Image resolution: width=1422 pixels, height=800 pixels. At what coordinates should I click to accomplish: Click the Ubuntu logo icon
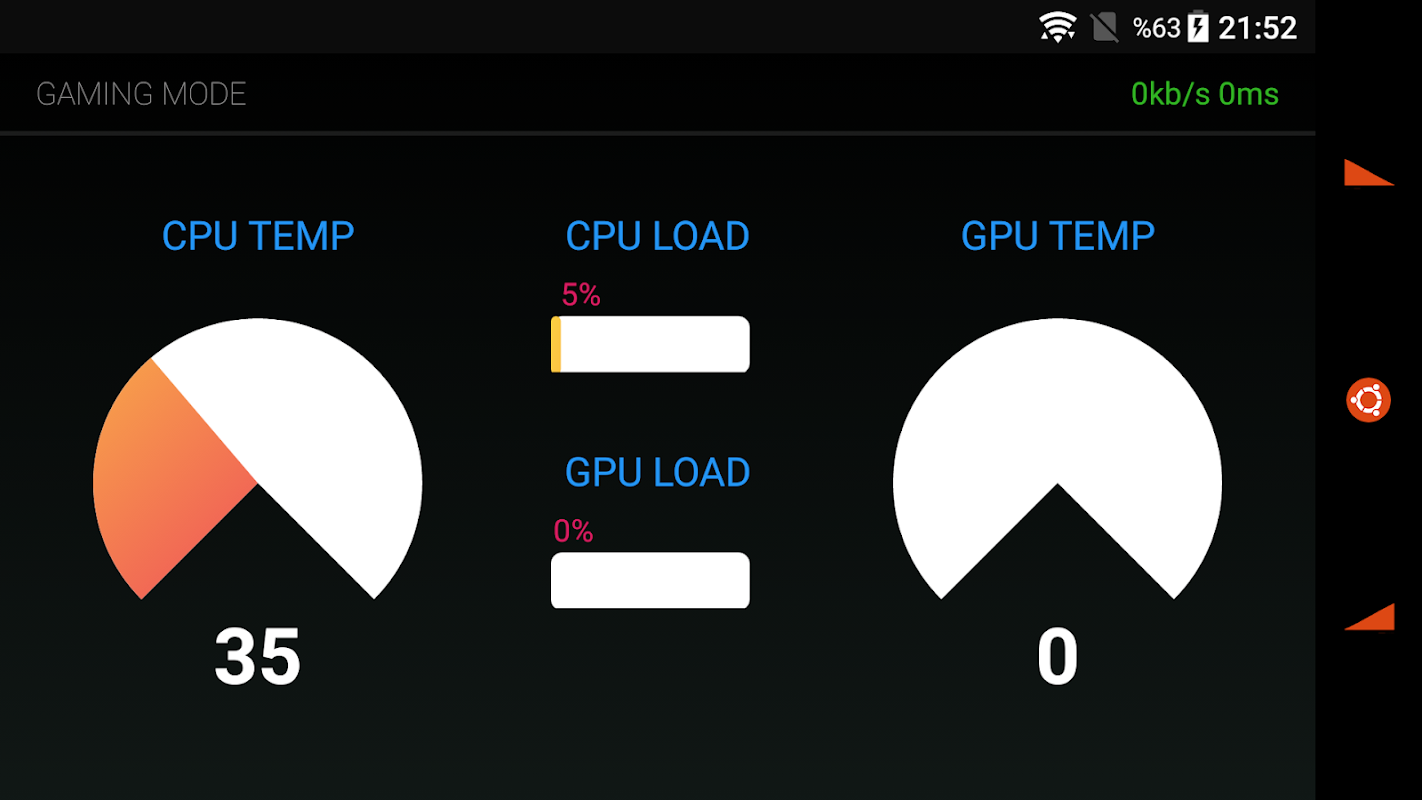1368,400
